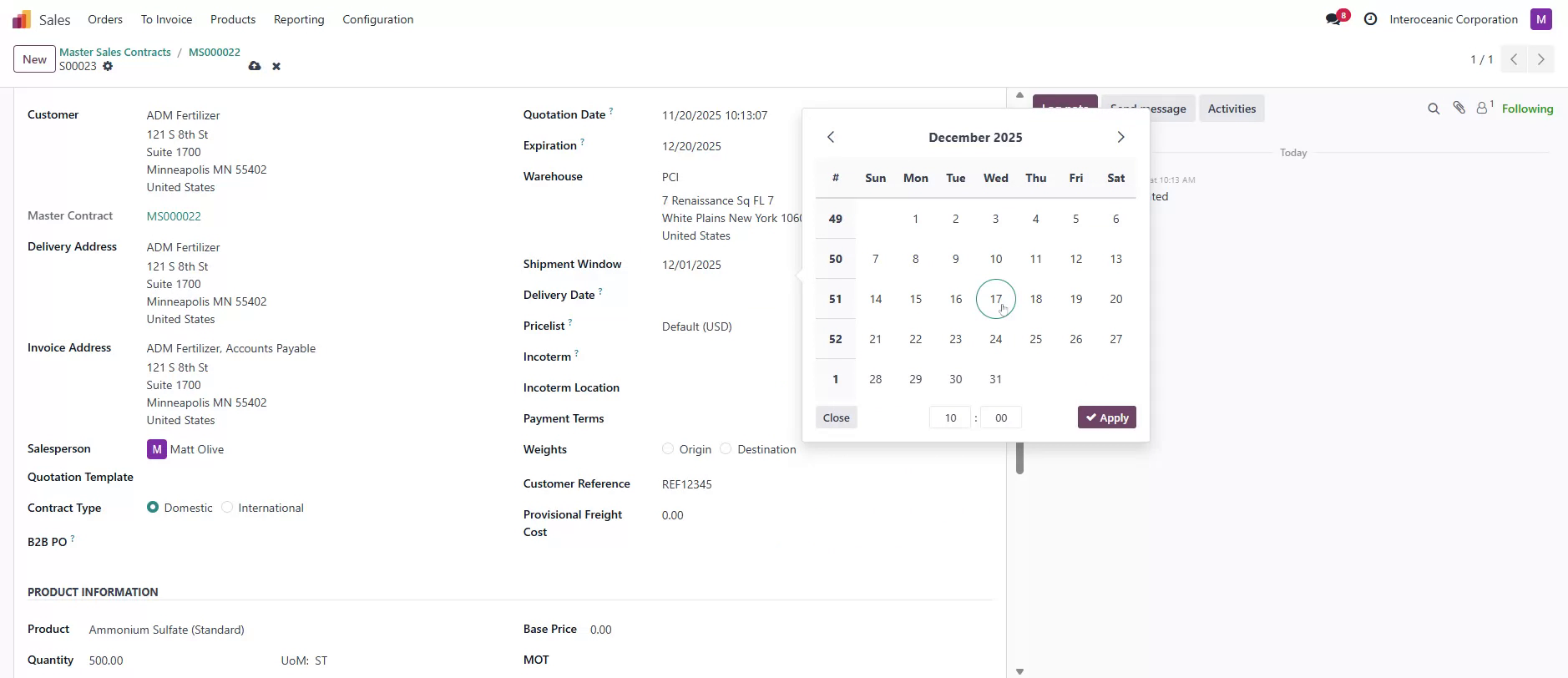Open the Products menu
This screenshot has width=1568, height=678.
(x=233, y=19)
